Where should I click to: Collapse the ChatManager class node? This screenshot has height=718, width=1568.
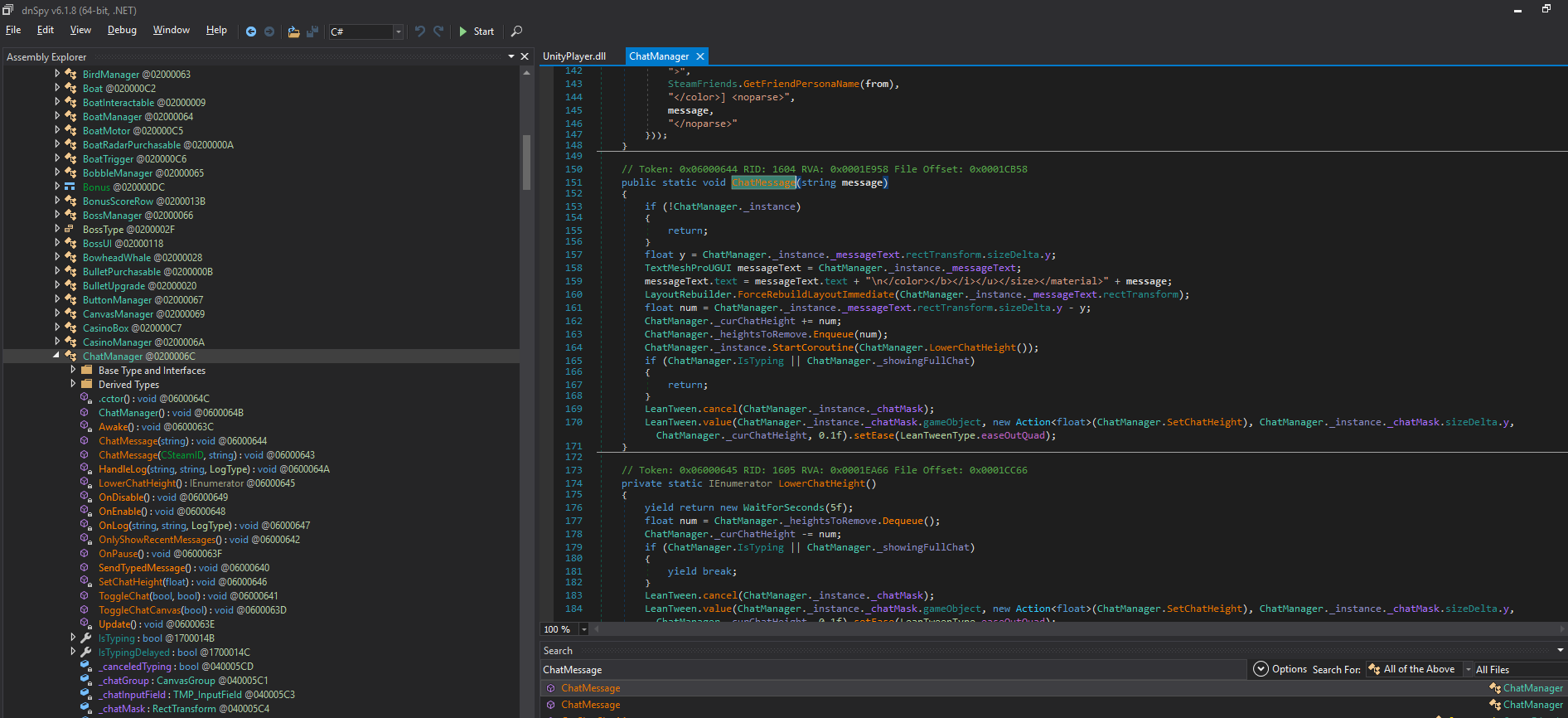click(x=56, y=356)
